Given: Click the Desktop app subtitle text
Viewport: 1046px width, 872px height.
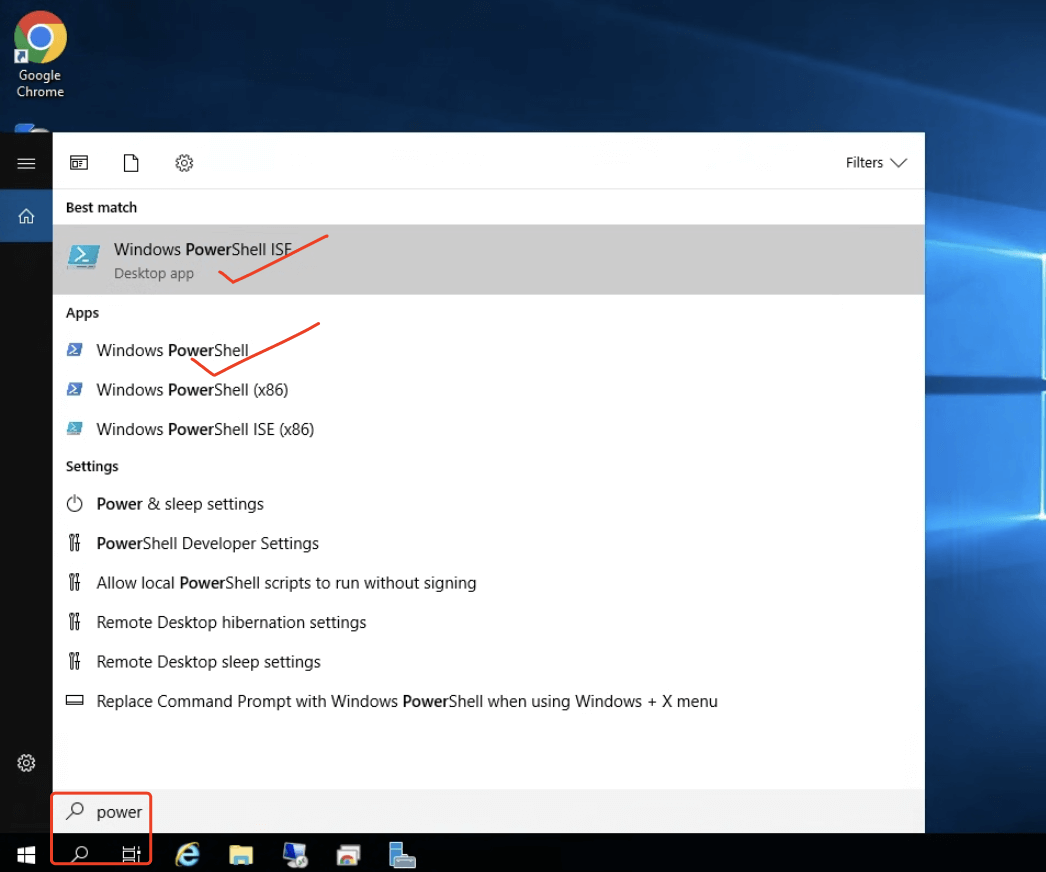Looking at the screenshot, I should click(154, 274).
